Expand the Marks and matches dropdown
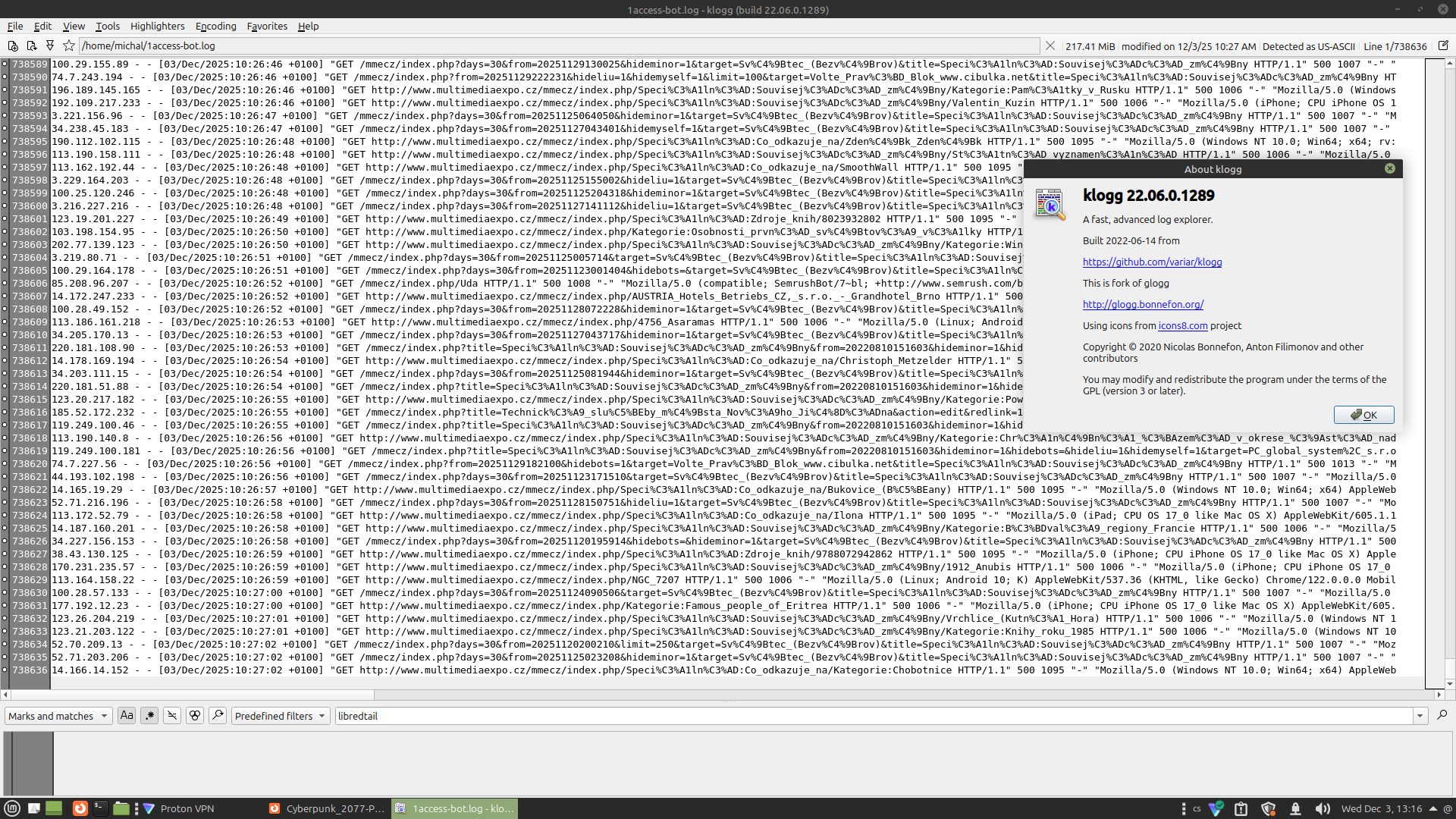 tap(58, 716)
